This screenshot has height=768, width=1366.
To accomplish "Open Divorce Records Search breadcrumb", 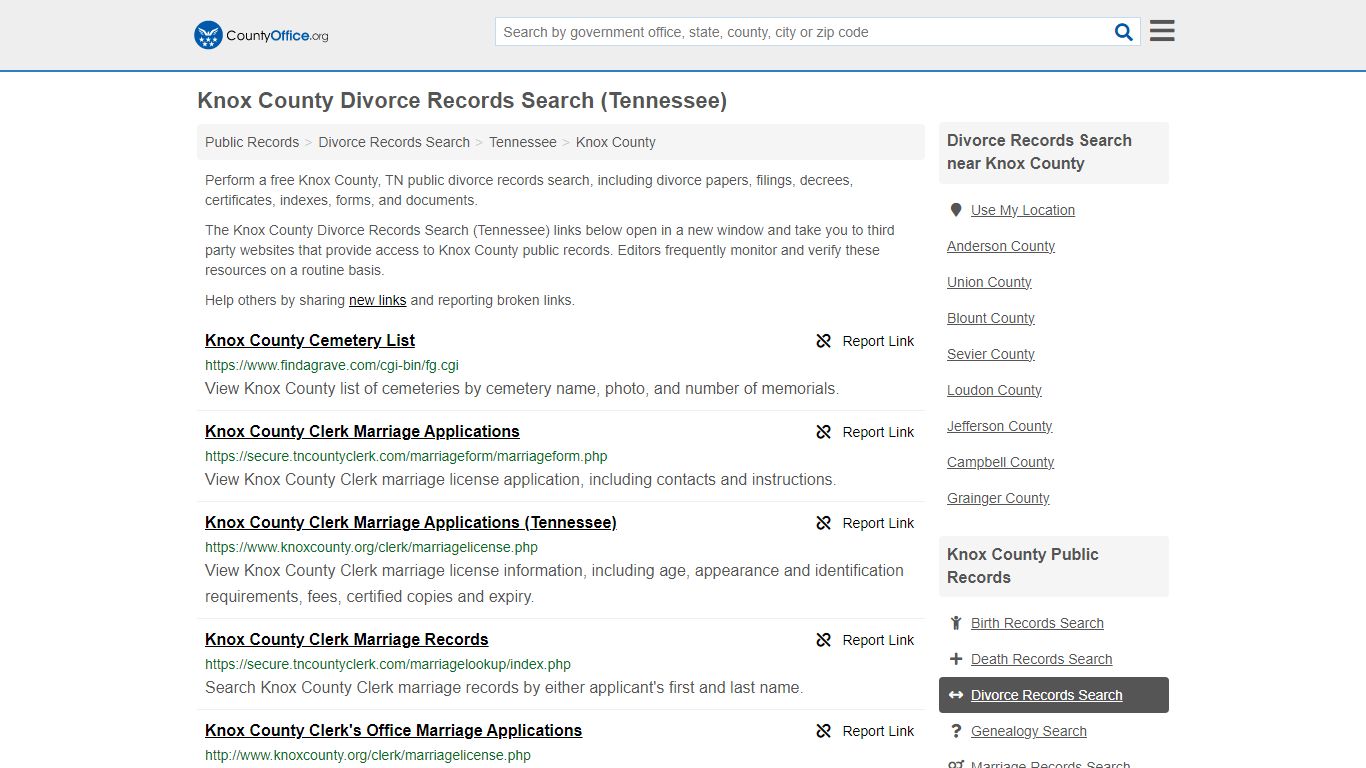I will pos(394,142).
